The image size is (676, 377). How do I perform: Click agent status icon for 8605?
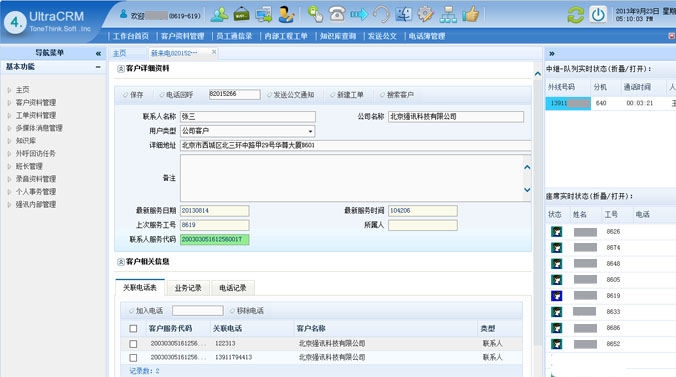coord(557,280)
